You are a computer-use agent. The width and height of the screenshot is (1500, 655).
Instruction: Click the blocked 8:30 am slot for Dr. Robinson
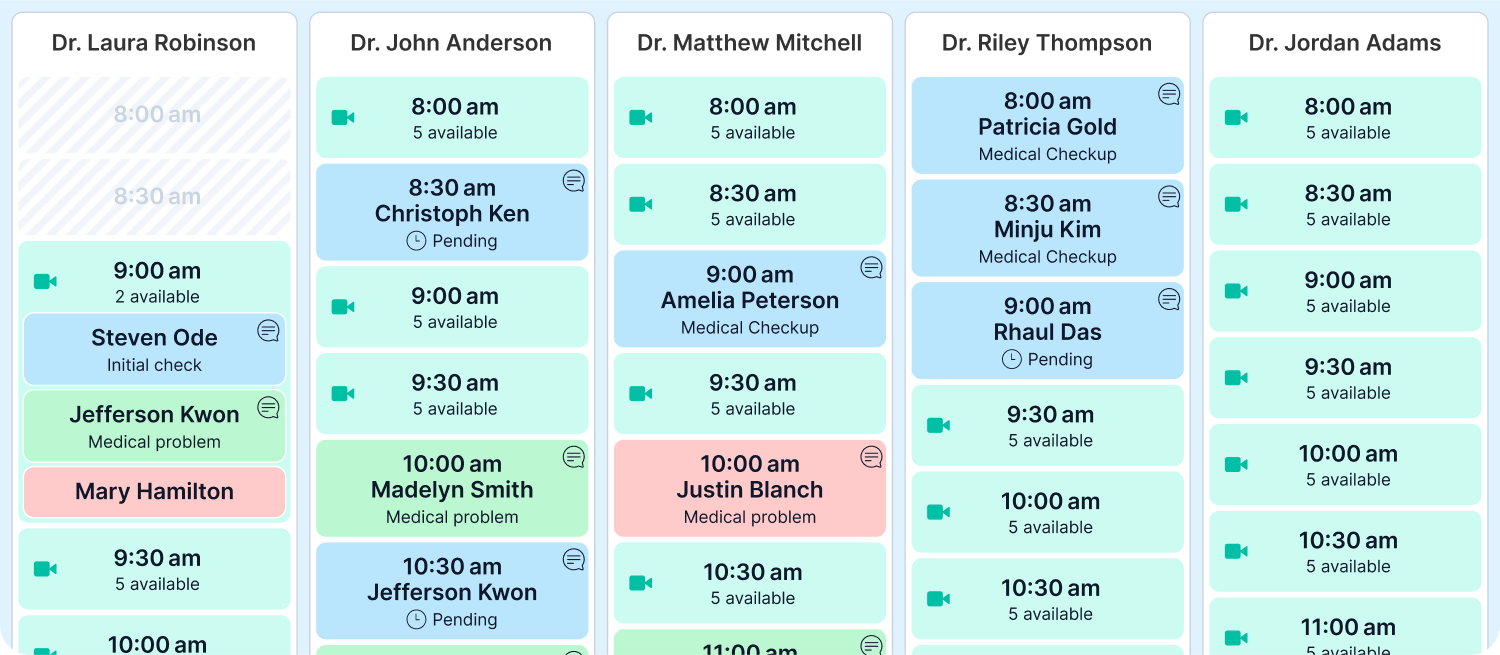pos(154,196)
